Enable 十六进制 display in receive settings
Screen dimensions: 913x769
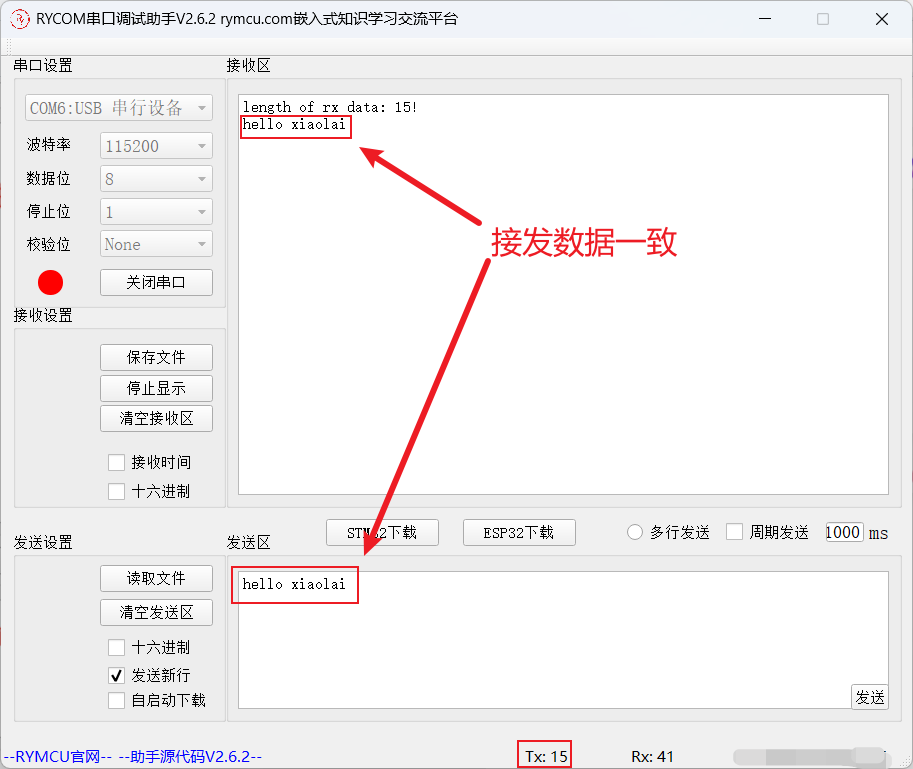[x=116, y=491]
